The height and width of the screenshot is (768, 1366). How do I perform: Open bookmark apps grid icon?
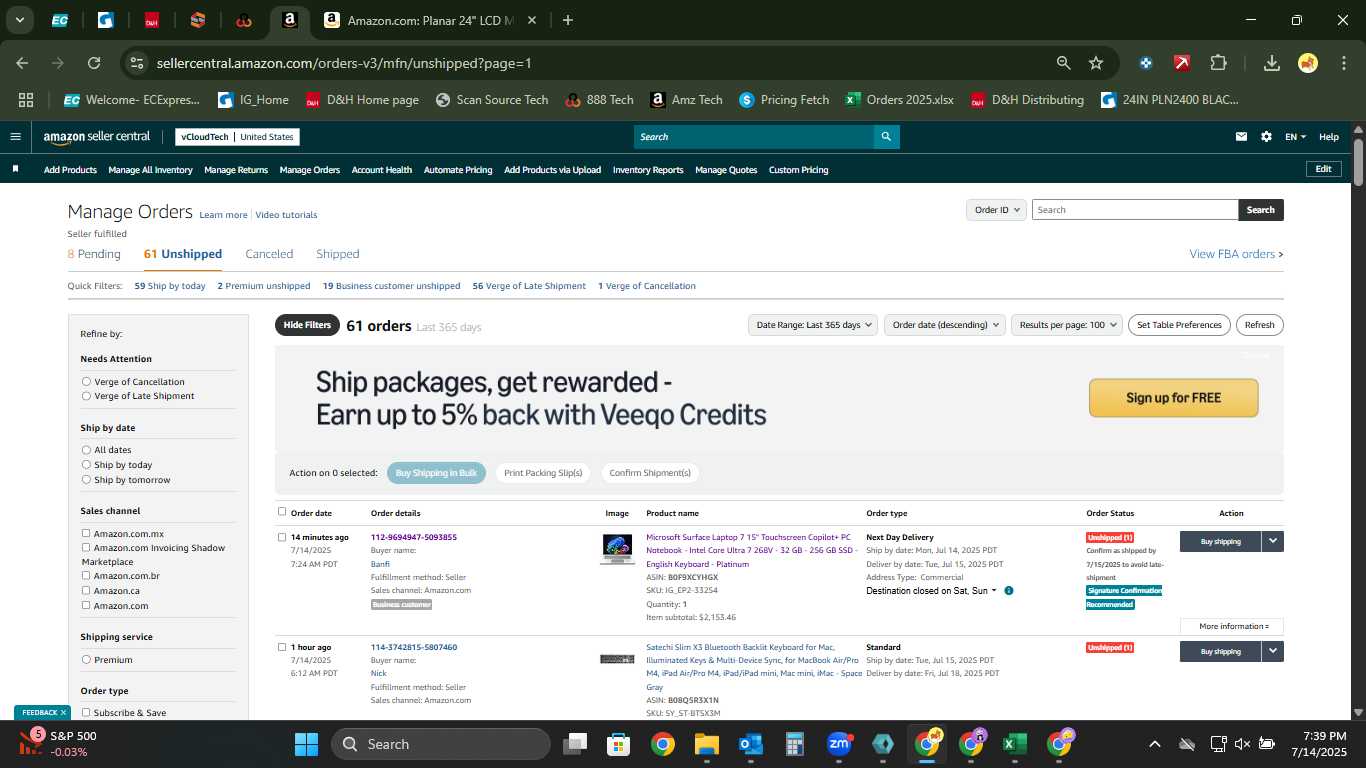coord(26,100)
